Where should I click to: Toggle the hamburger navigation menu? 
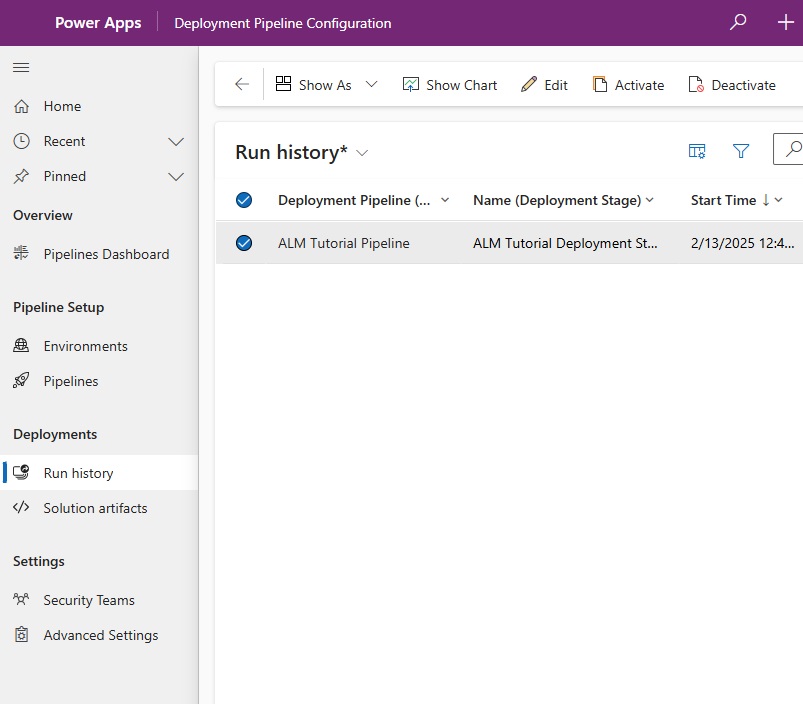click(21, 67)
